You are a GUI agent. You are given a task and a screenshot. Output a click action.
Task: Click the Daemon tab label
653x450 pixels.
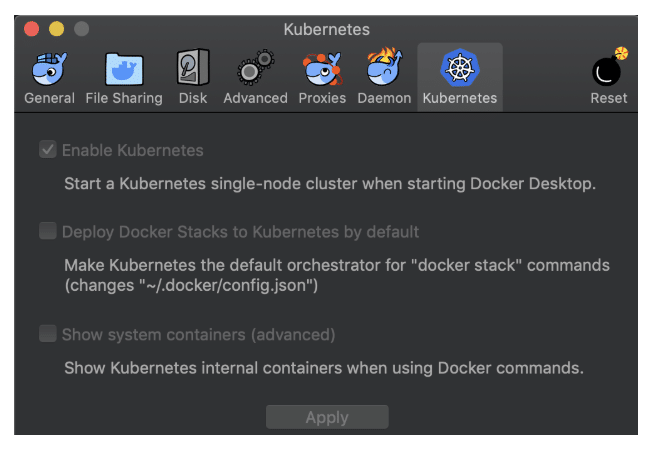(384, 98)
